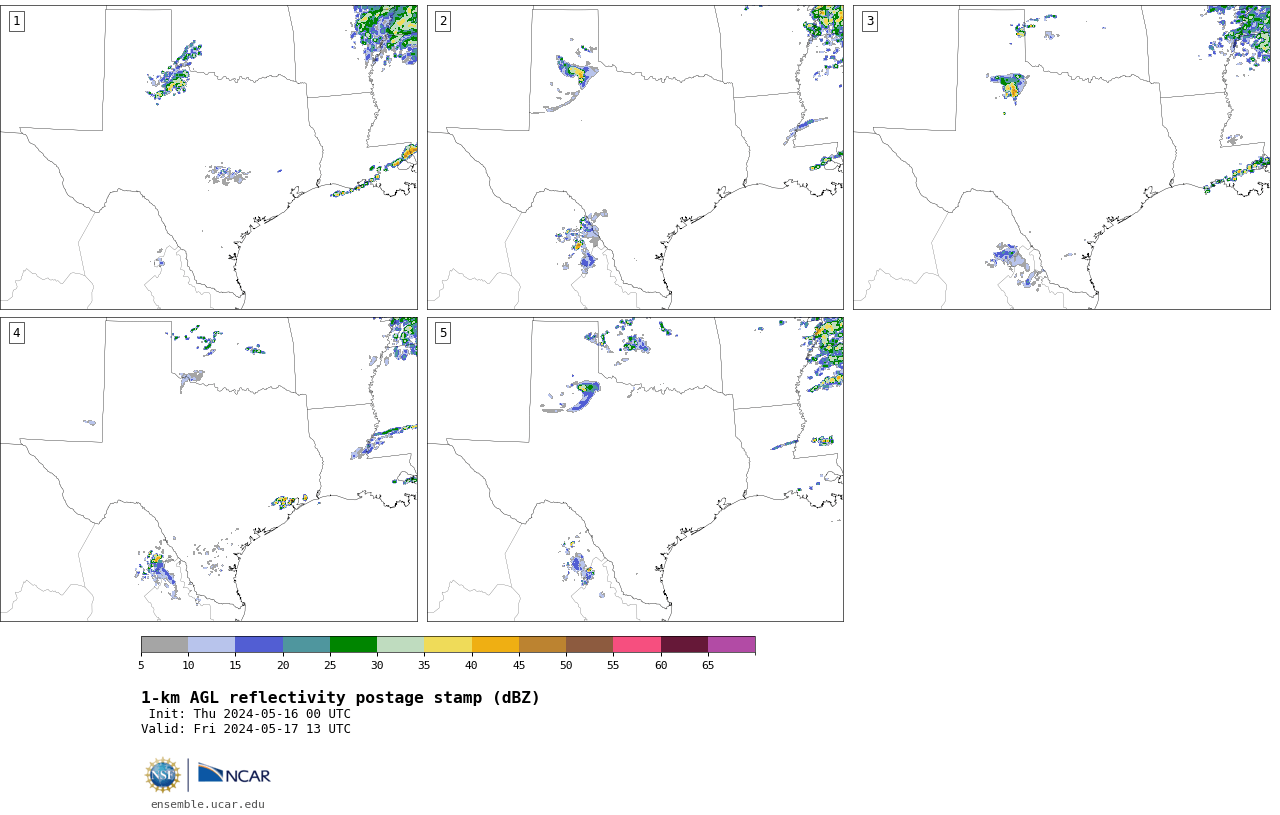This screenshot has width=1280, height=815.
Task: Click the colorbar tick label 45
Action: (x=519, y=665)
